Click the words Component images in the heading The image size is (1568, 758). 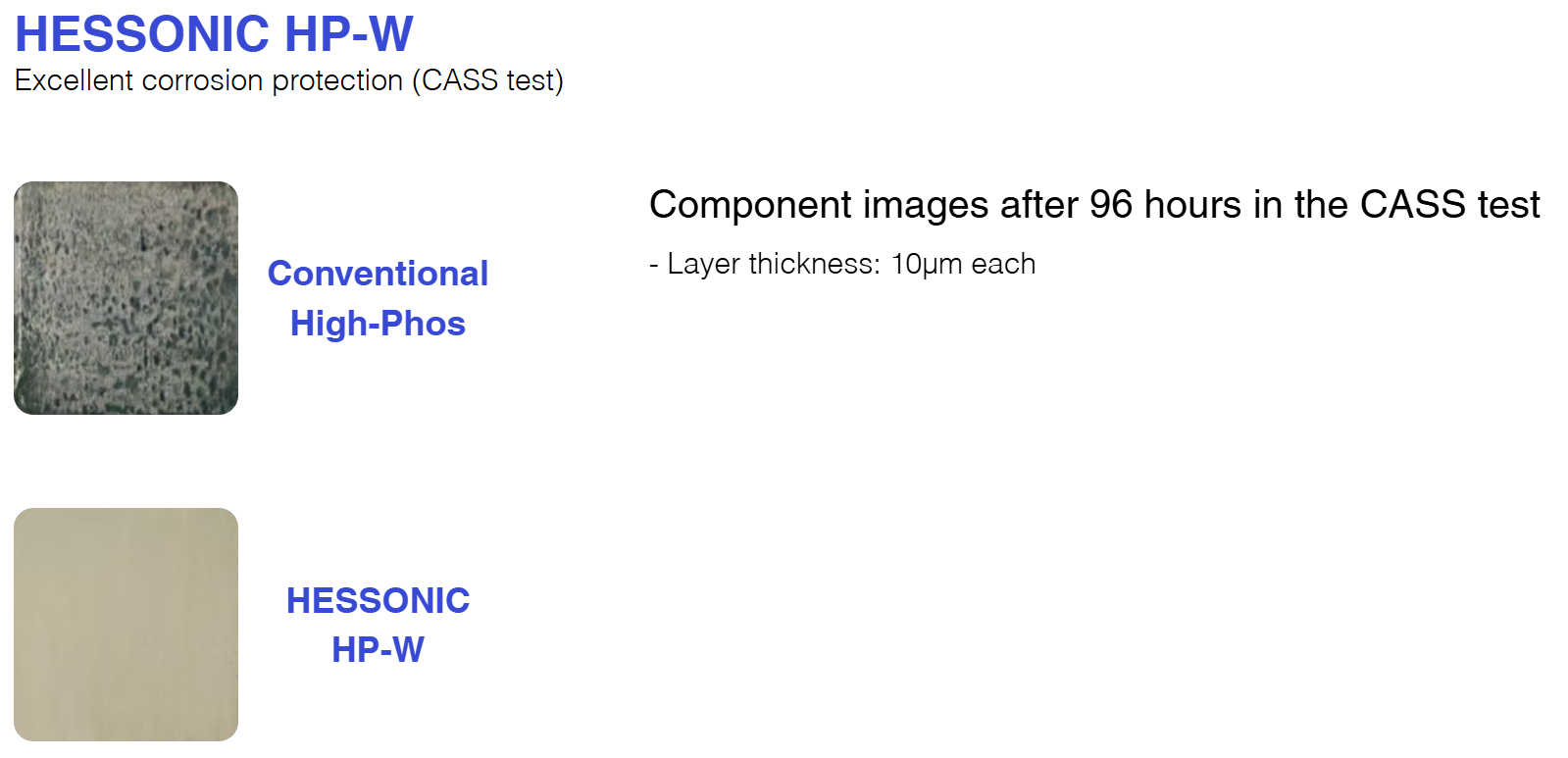[x=819, y=205]
